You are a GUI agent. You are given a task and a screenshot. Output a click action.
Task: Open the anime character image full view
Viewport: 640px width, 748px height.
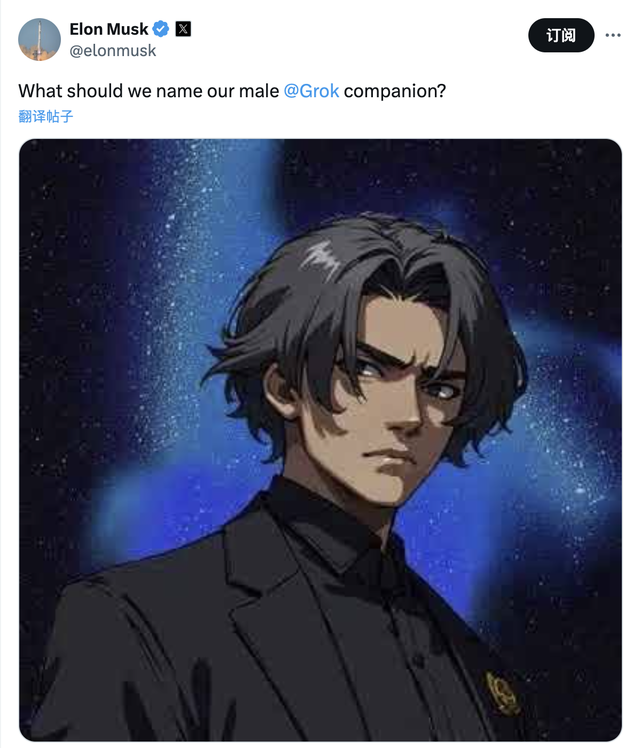tap(320, 440)
